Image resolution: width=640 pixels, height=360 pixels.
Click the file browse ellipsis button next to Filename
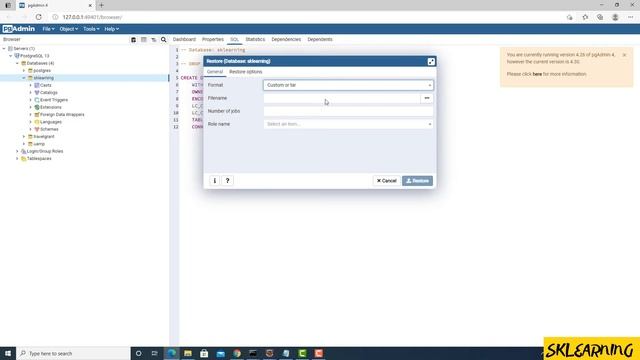(x=427, y=98)
